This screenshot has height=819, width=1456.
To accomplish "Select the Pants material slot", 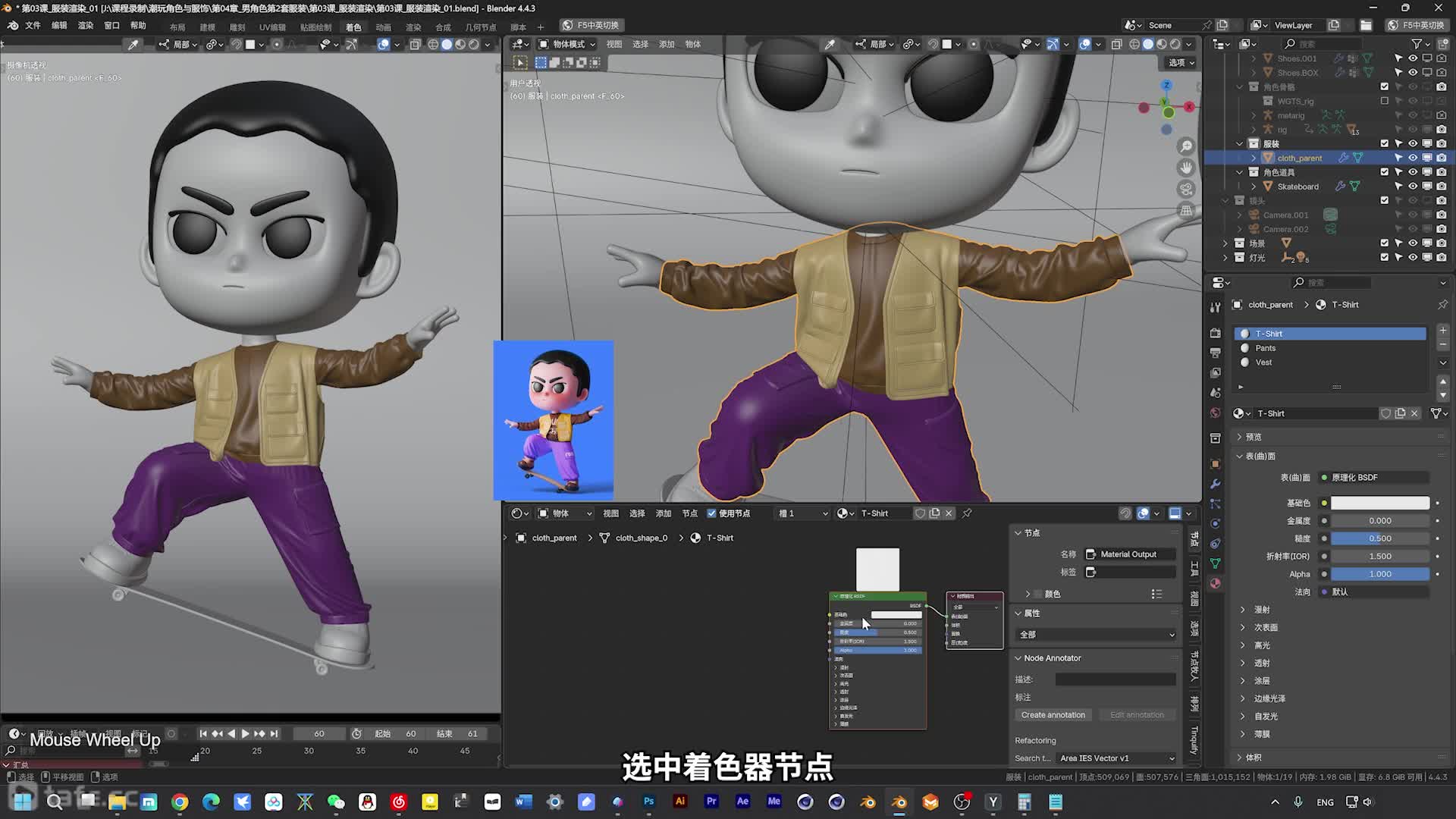I will 1330,348.
